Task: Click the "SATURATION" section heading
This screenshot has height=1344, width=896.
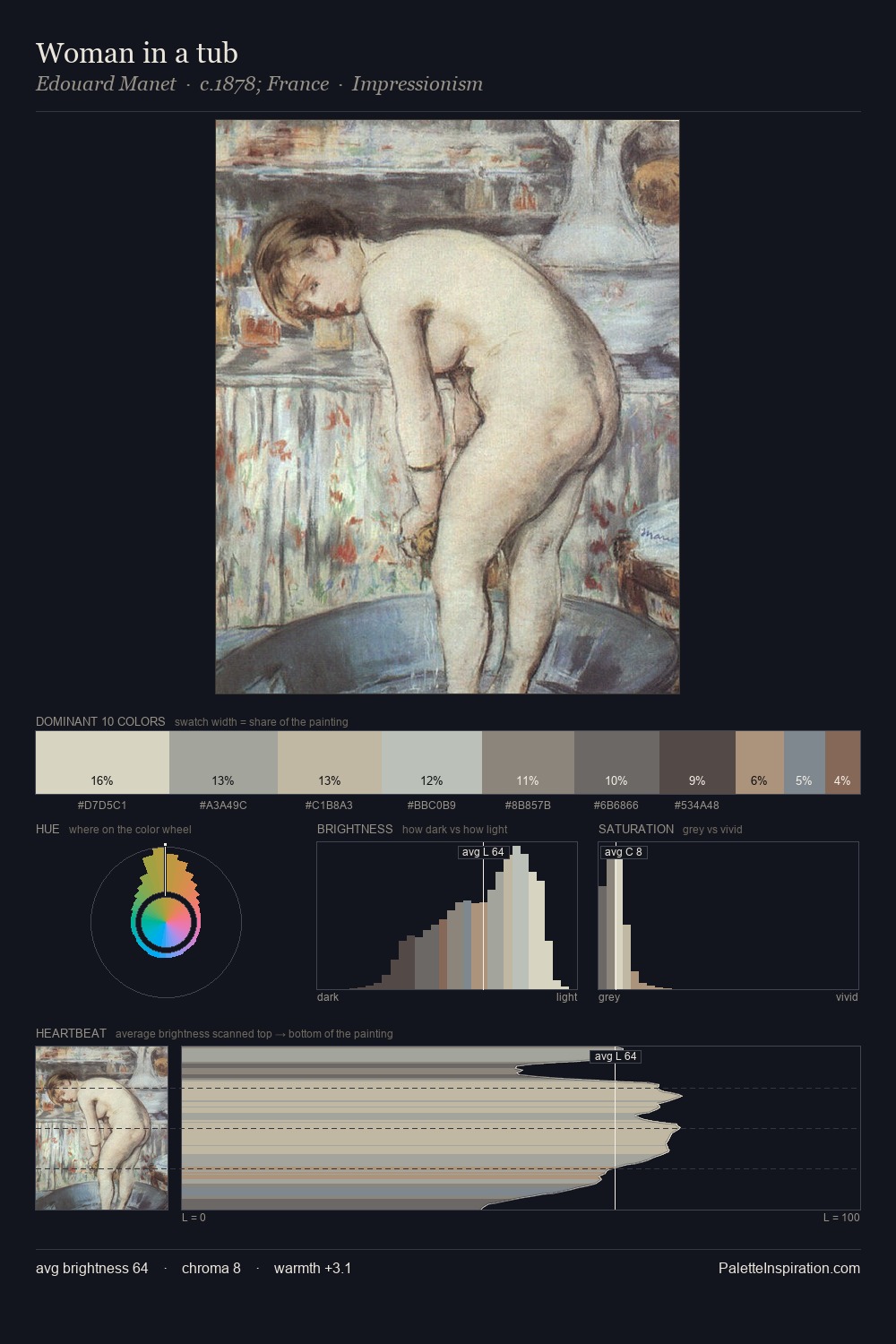Action: pyautogui.click(x=636, y=829)
